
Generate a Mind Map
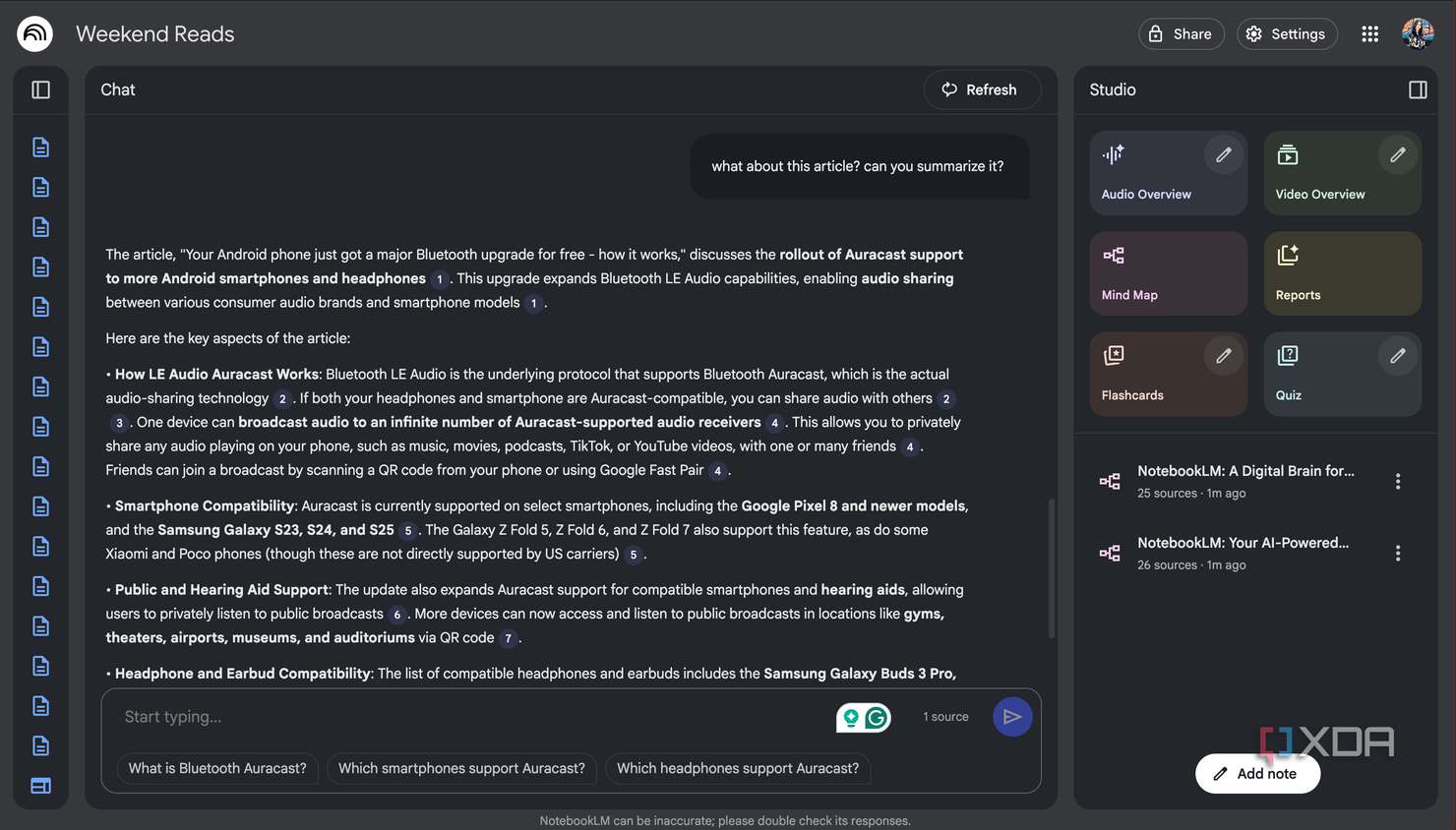pyautogui.click(x=1169, y=273)
